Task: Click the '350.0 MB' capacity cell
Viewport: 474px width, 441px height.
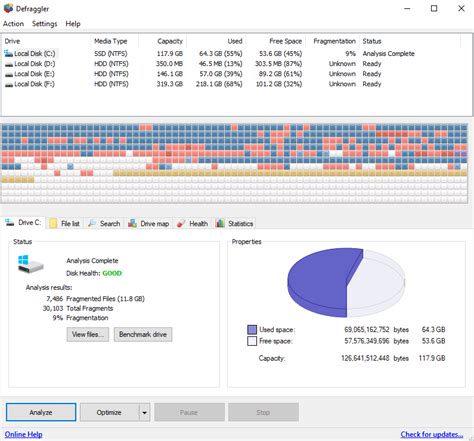Action: pyautogui.click(x=169, y=64)
